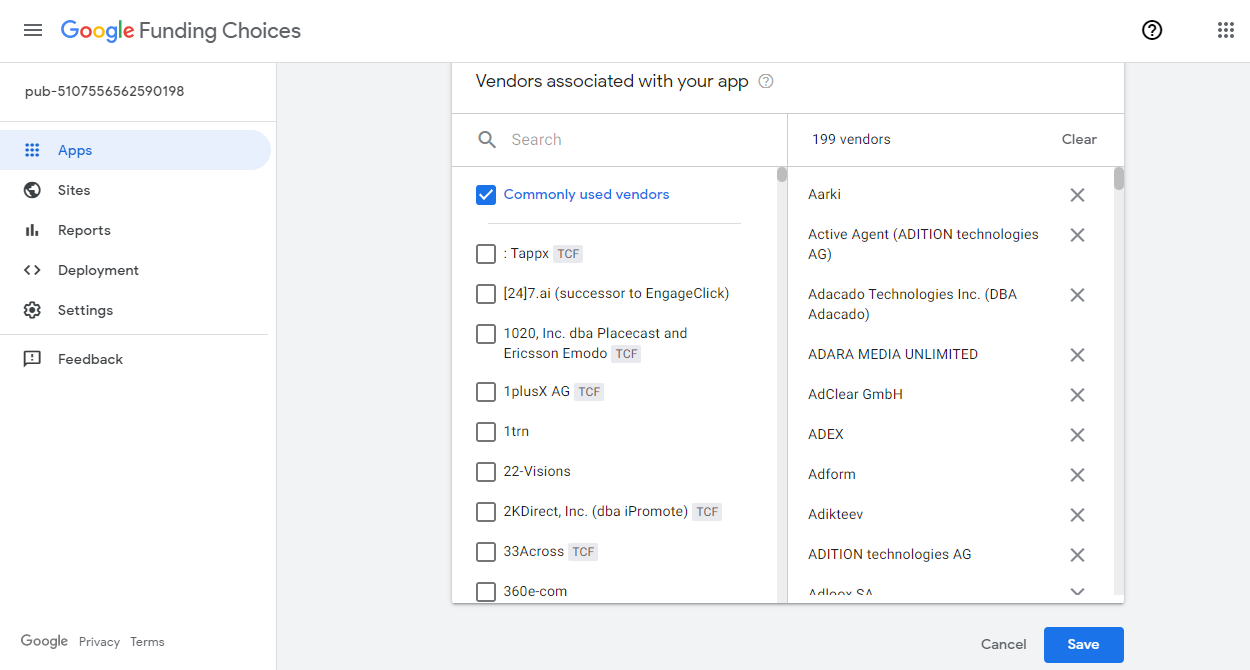Click the Feedback speech bubble icon
The image size is (1250, 670).
coord(32,359)
